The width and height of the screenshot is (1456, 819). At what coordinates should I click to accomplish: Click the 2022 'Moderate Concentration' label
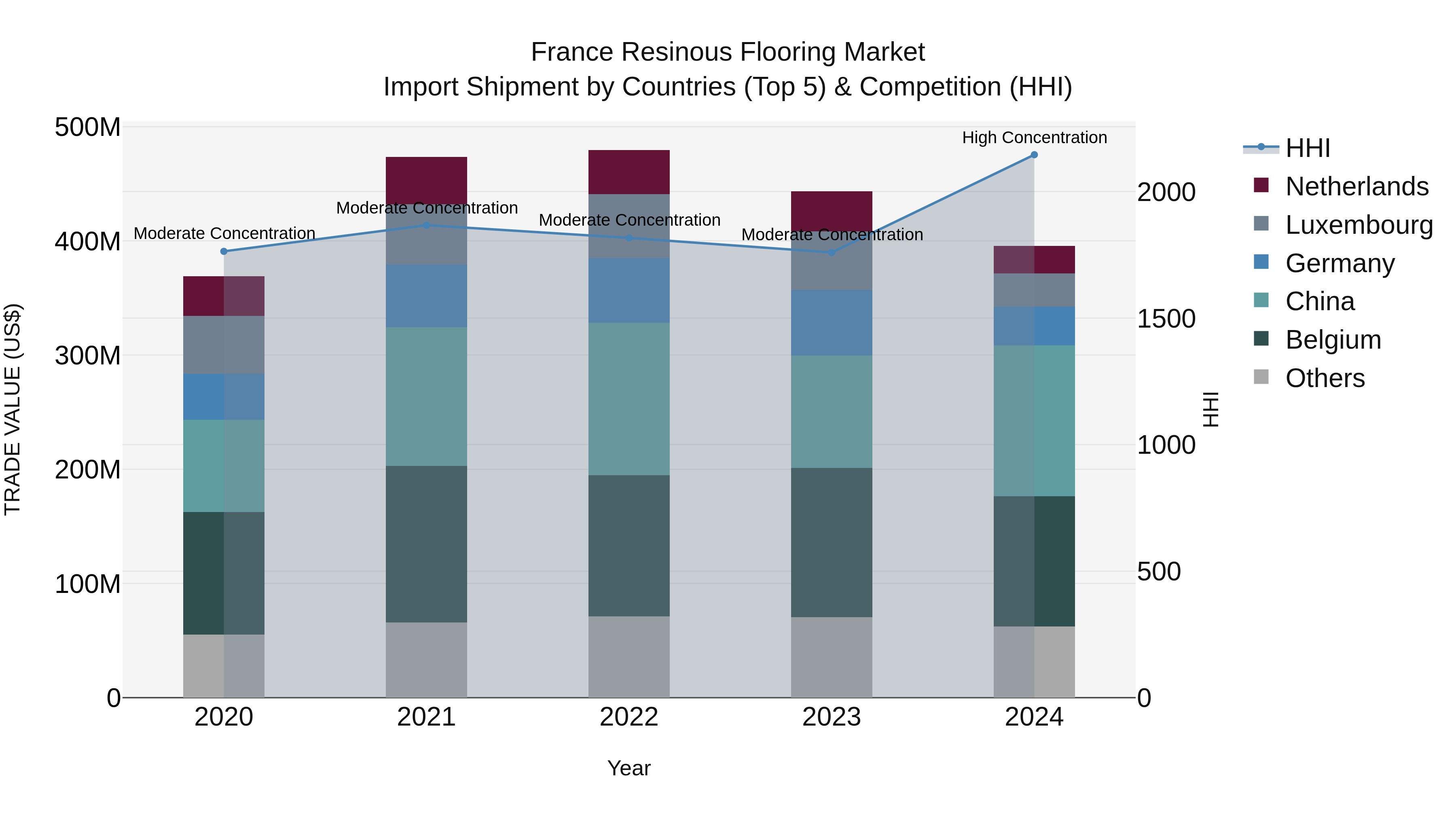point(629,219)
